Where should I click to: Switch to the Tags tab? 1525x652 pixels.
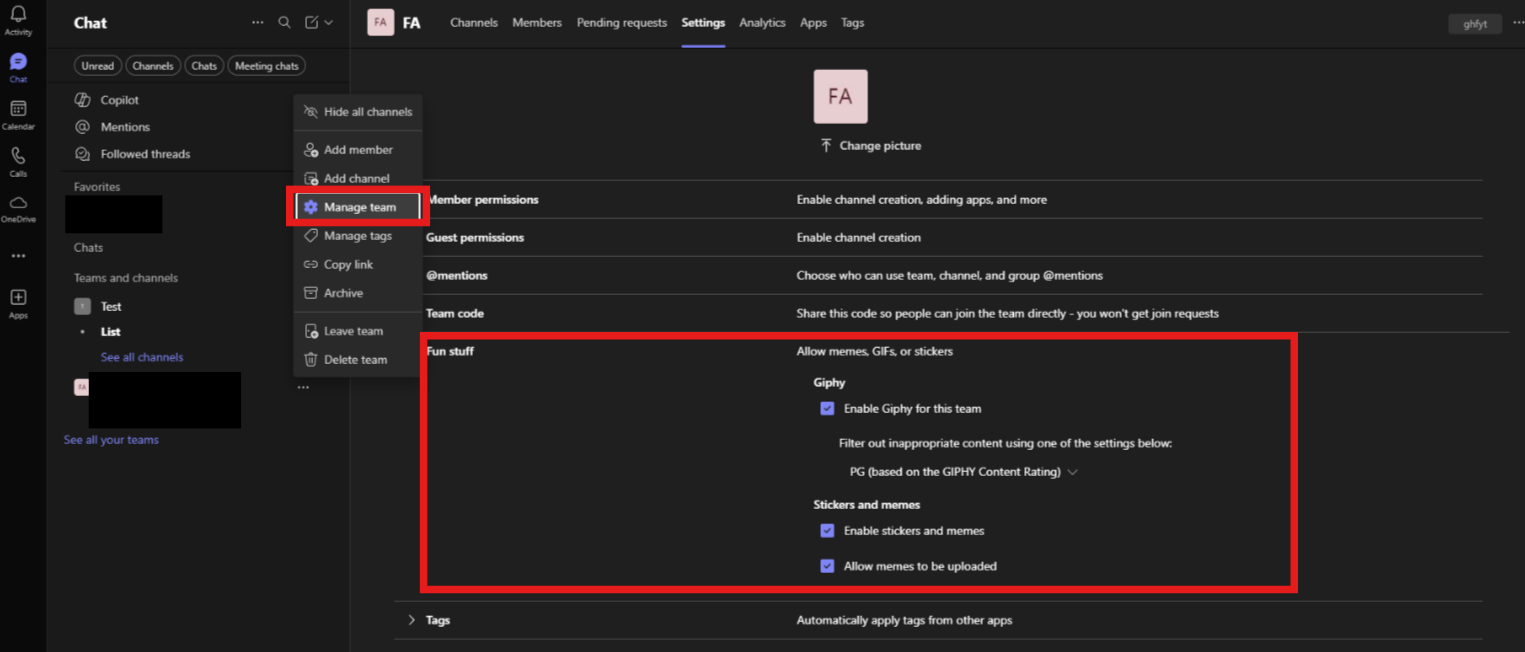pos(853,22)
